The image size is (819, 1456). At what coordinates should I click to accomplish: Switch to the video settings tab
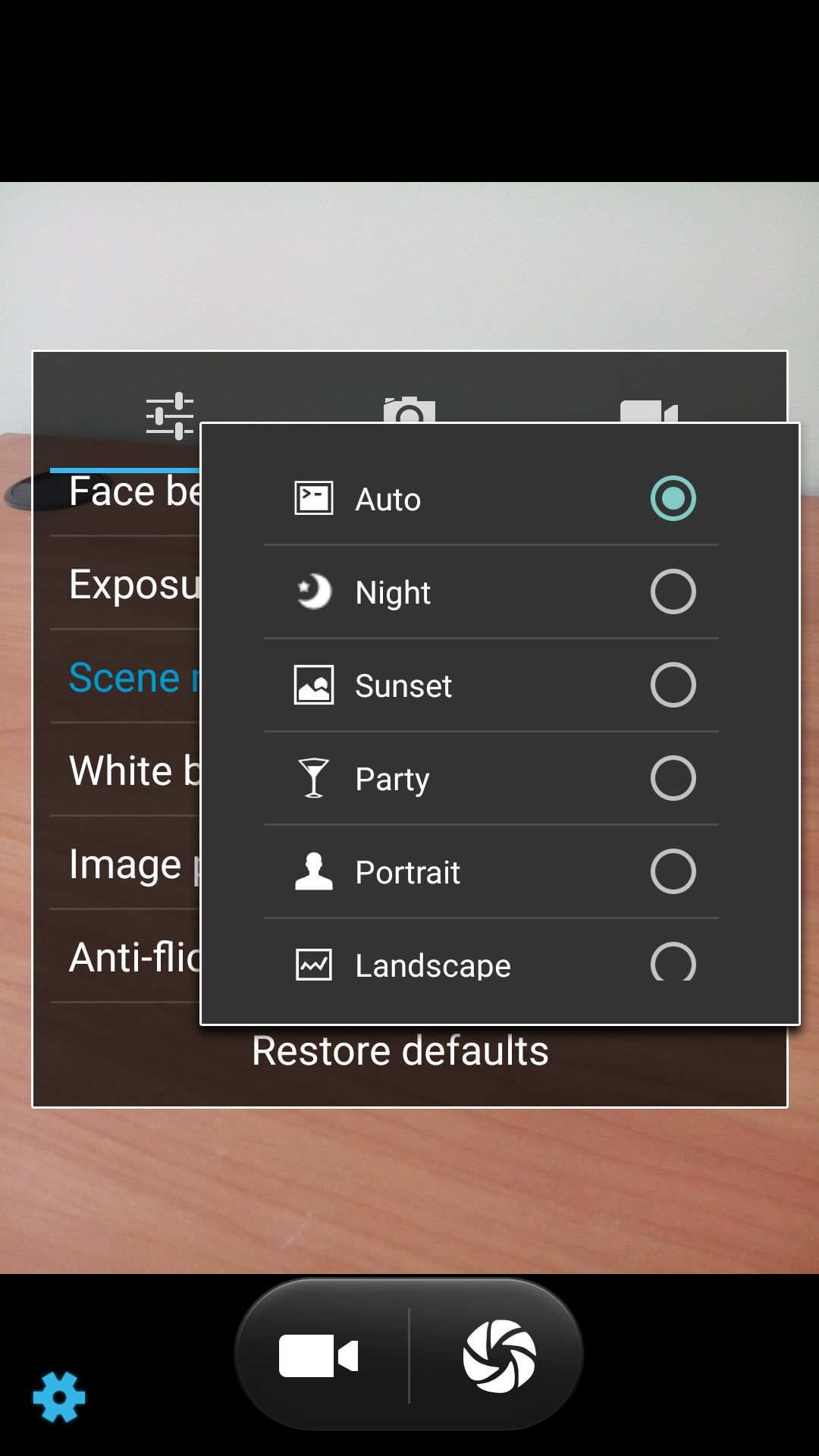tap(649, 411)
